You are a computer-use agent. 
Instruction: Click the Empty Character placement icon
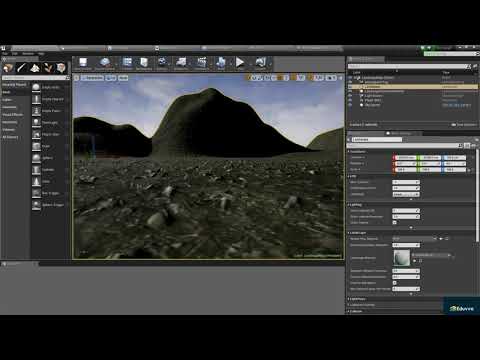[x=36, y=99]
